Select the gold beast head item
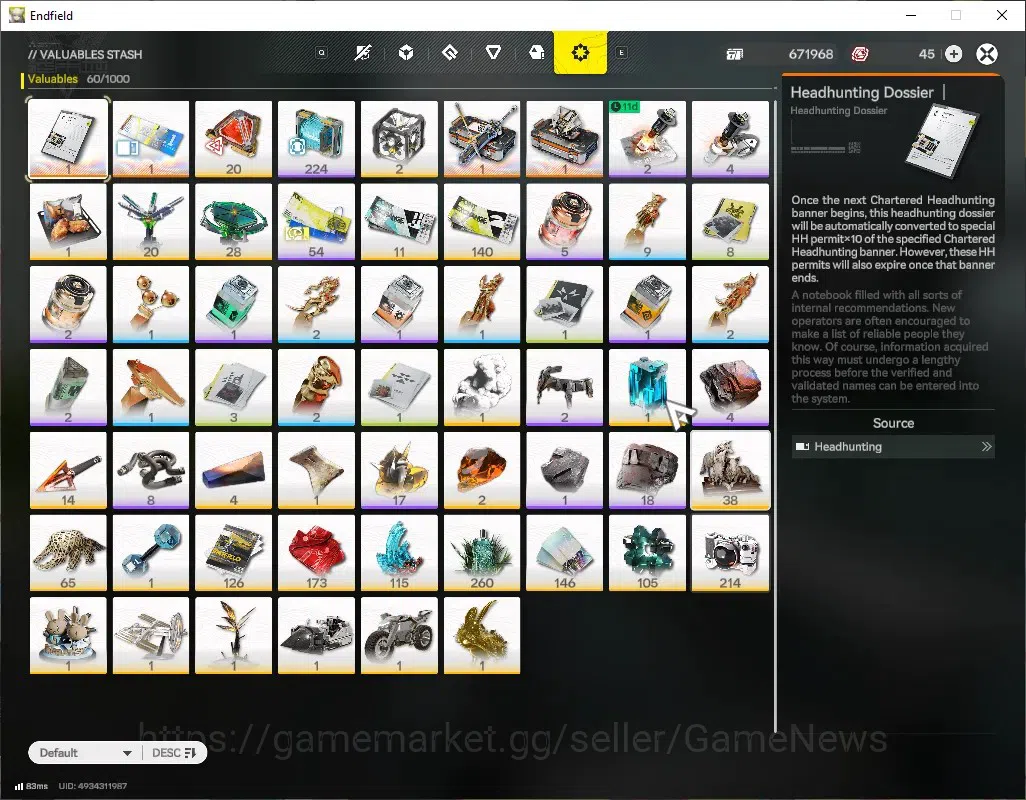This screenshot has height=800, width=1026. tap(482, 636)
